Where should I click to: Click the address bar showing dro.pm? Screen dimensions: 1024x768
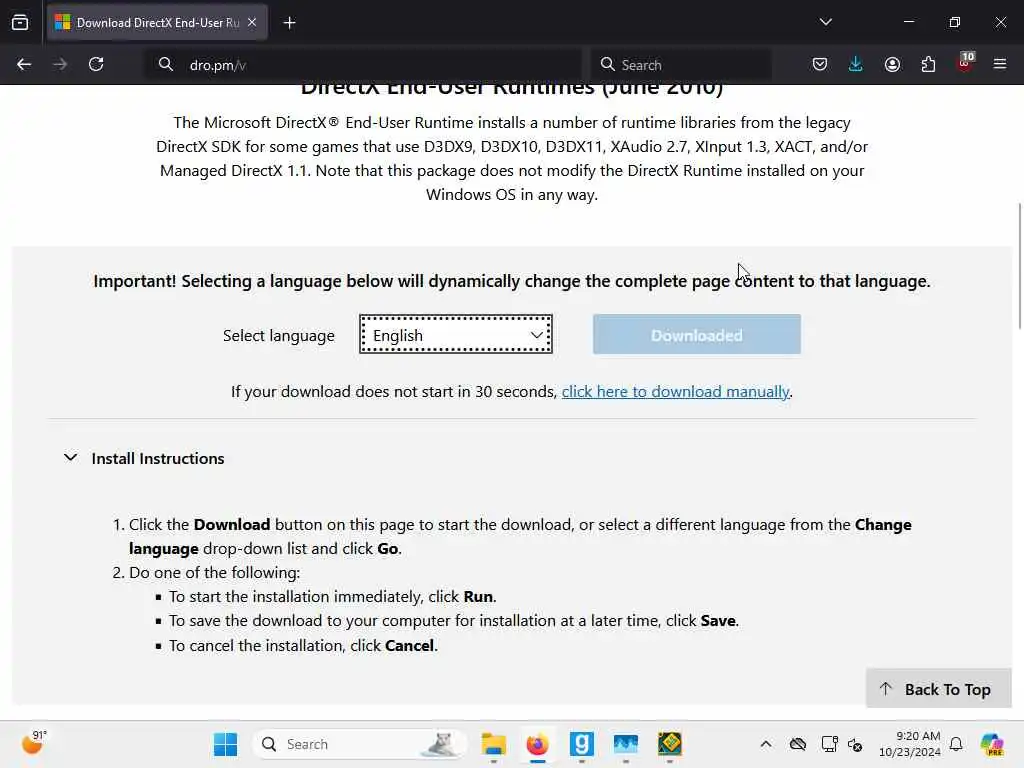[x=363, y=65]
